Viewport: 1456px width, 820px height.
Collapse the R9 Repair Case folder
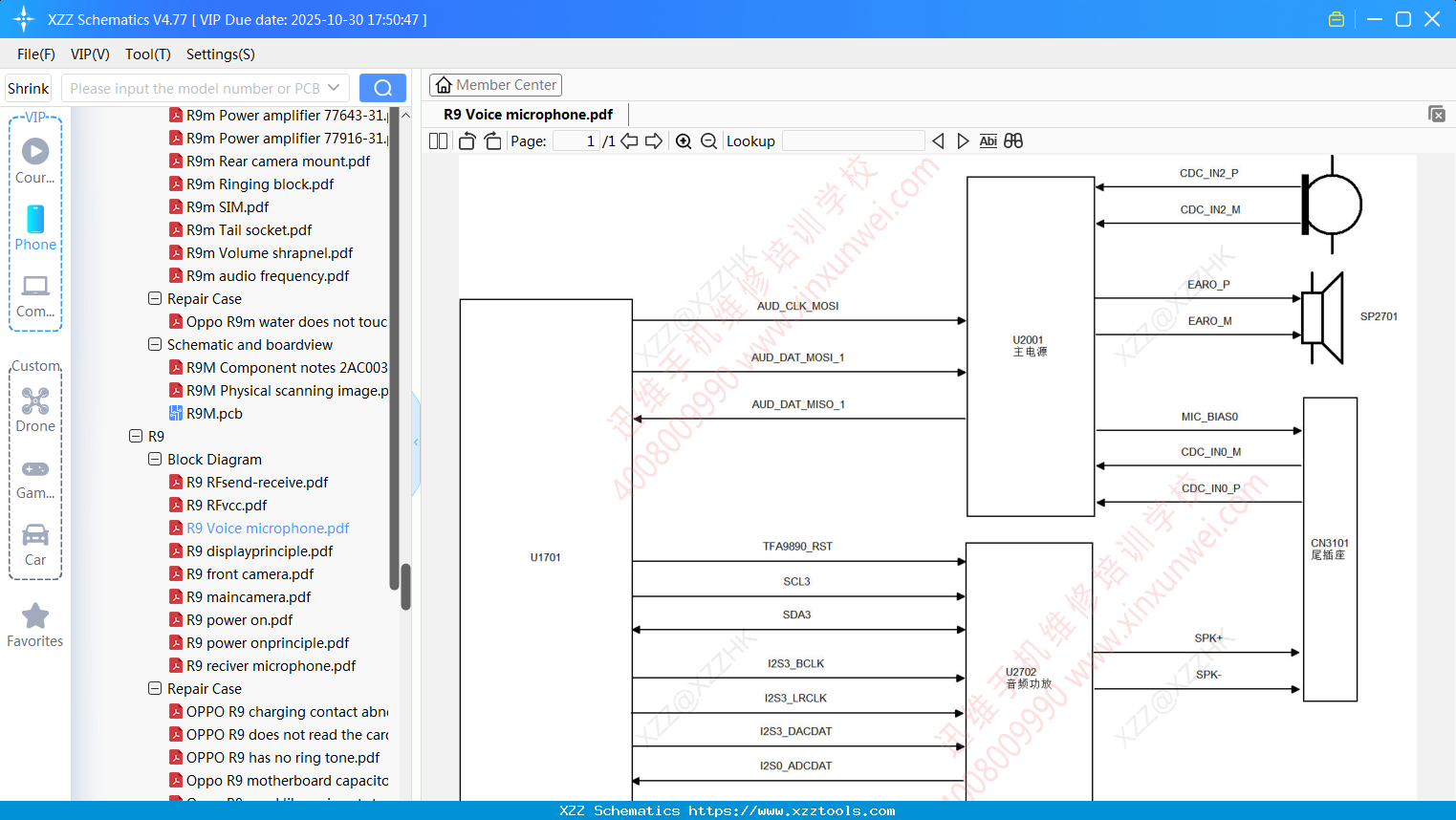coord(155,688)
